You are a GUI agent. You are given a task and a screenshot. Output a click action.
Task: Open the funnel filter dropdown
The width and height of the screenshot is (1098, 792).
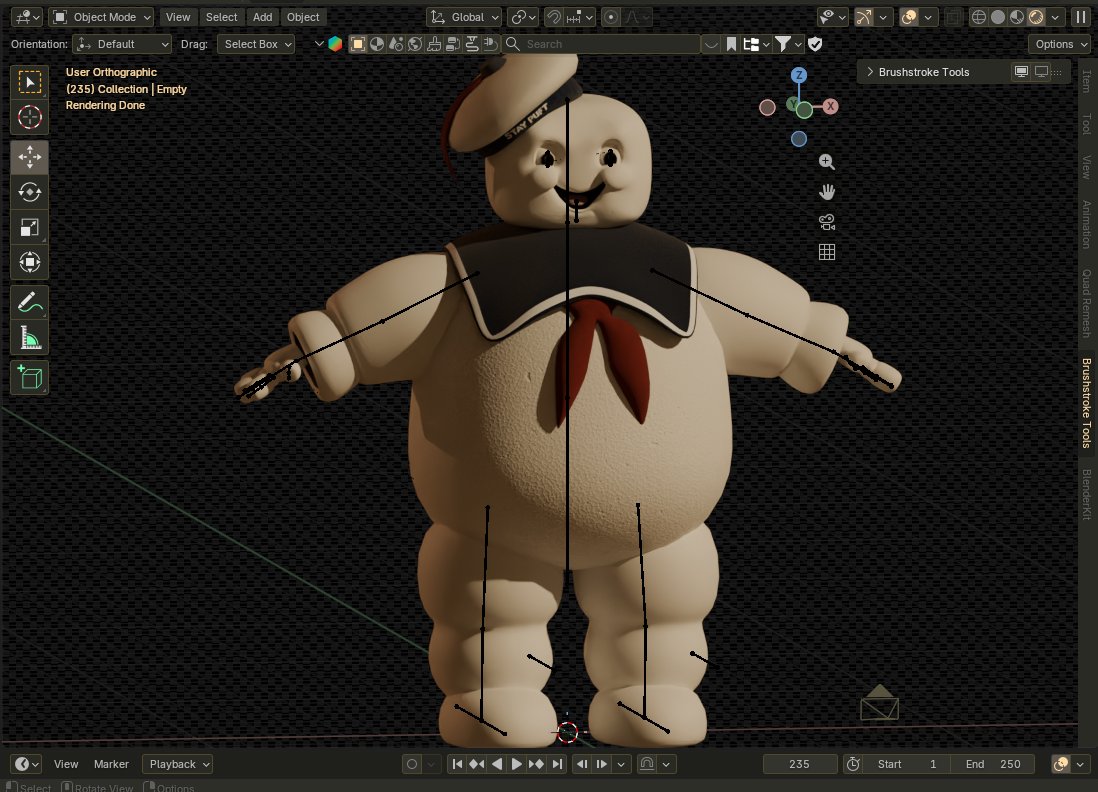pyautogui.click(x=788, y=44)
